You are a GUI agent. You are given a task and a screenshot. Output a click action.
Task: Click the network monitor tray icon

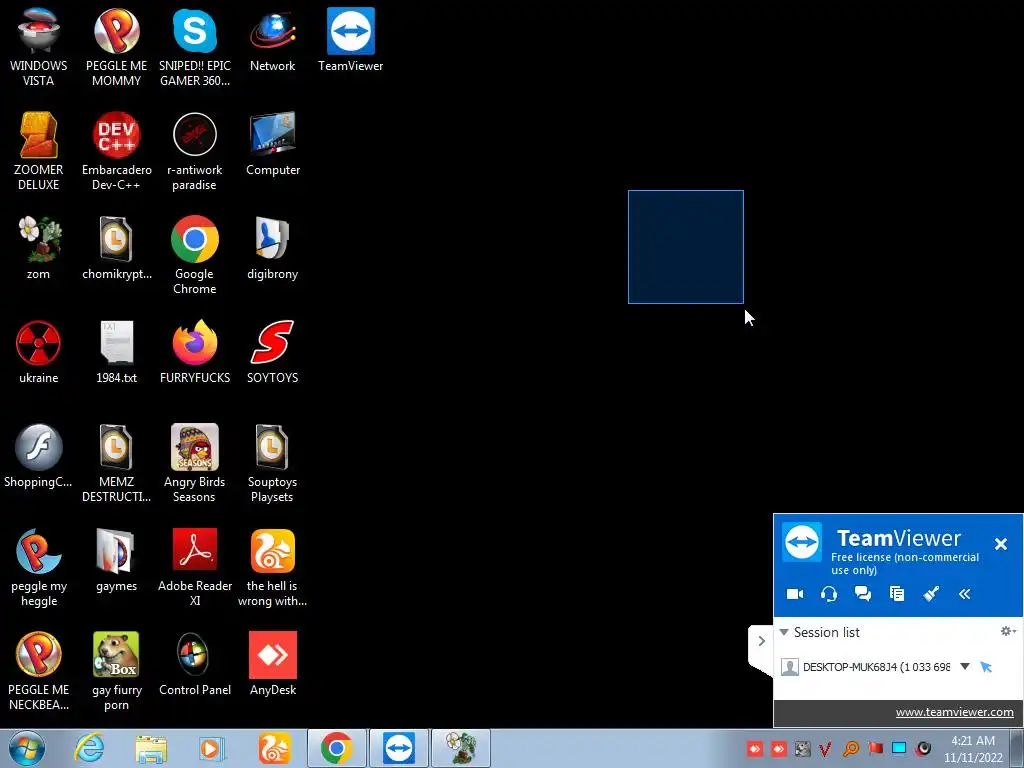tap(899, 748)
